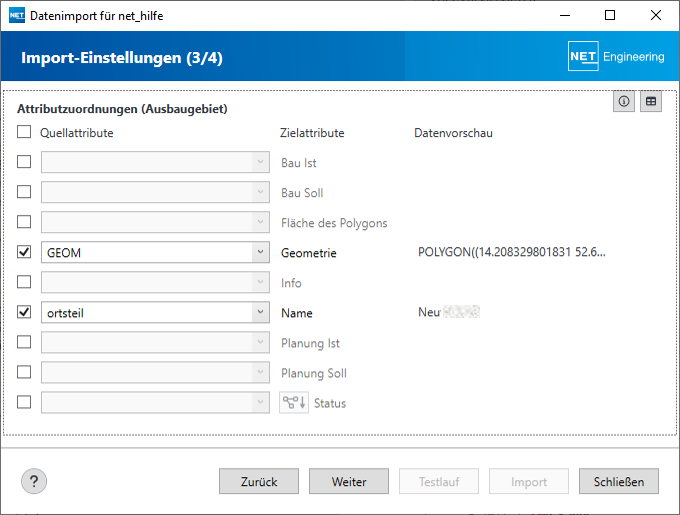Click the NET Engineering logo
The height and width of the screenshot is (515, 680).
pyautogui.click(x=616, y=56)
